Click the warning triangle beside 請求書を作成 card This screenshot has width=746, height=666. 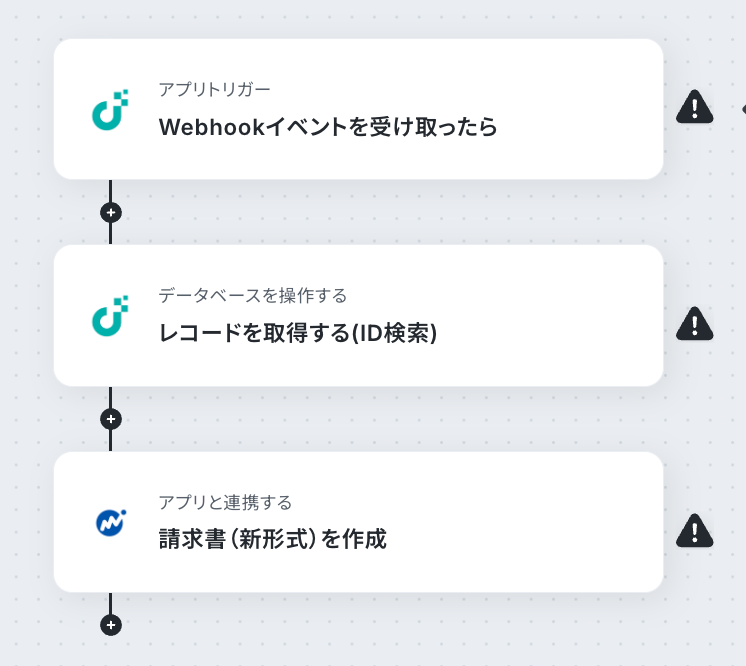[695, 530]
